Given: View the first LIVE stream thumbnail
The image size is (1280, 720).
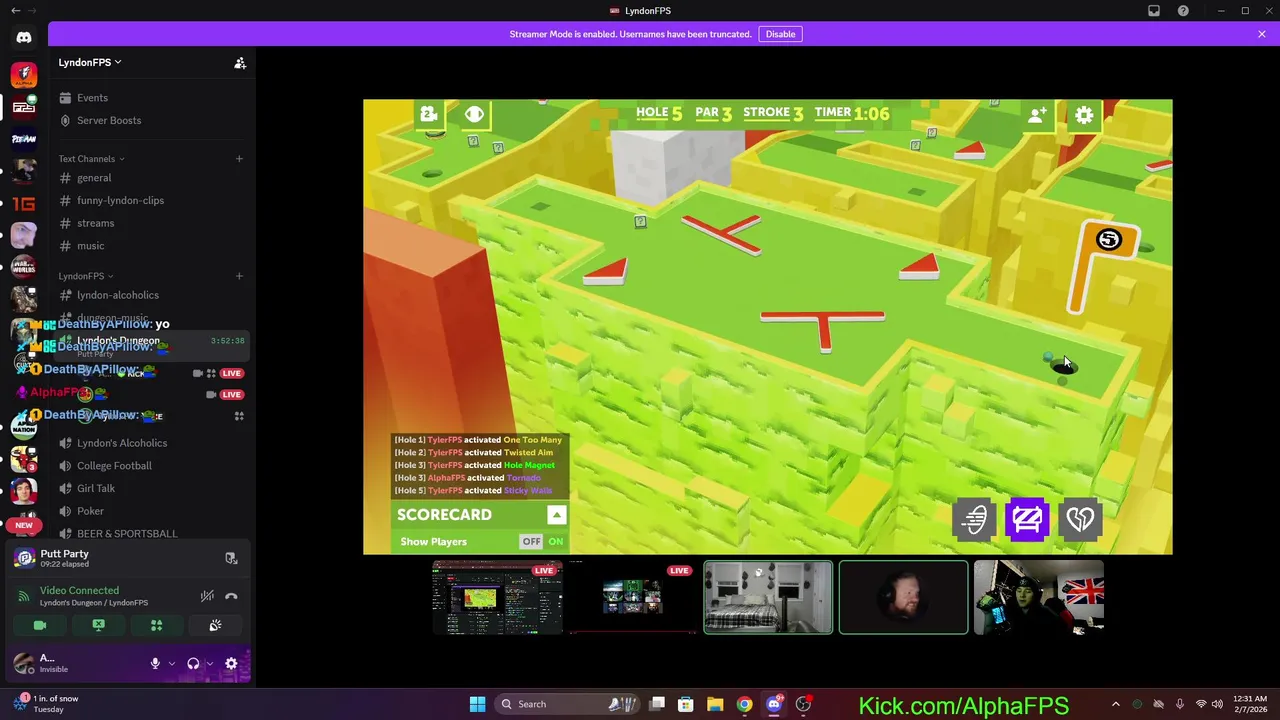Looking at the screenshot, I should tap(497, 598).
